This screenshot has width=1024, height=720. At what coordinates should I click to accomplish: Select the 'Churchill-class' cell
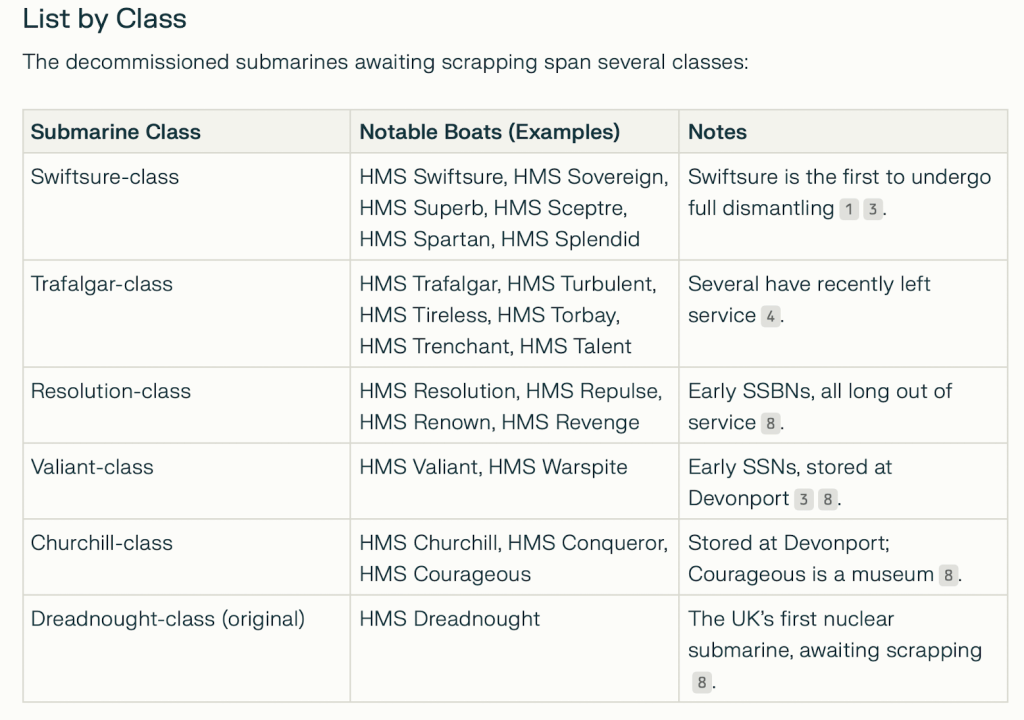(102, 543)
